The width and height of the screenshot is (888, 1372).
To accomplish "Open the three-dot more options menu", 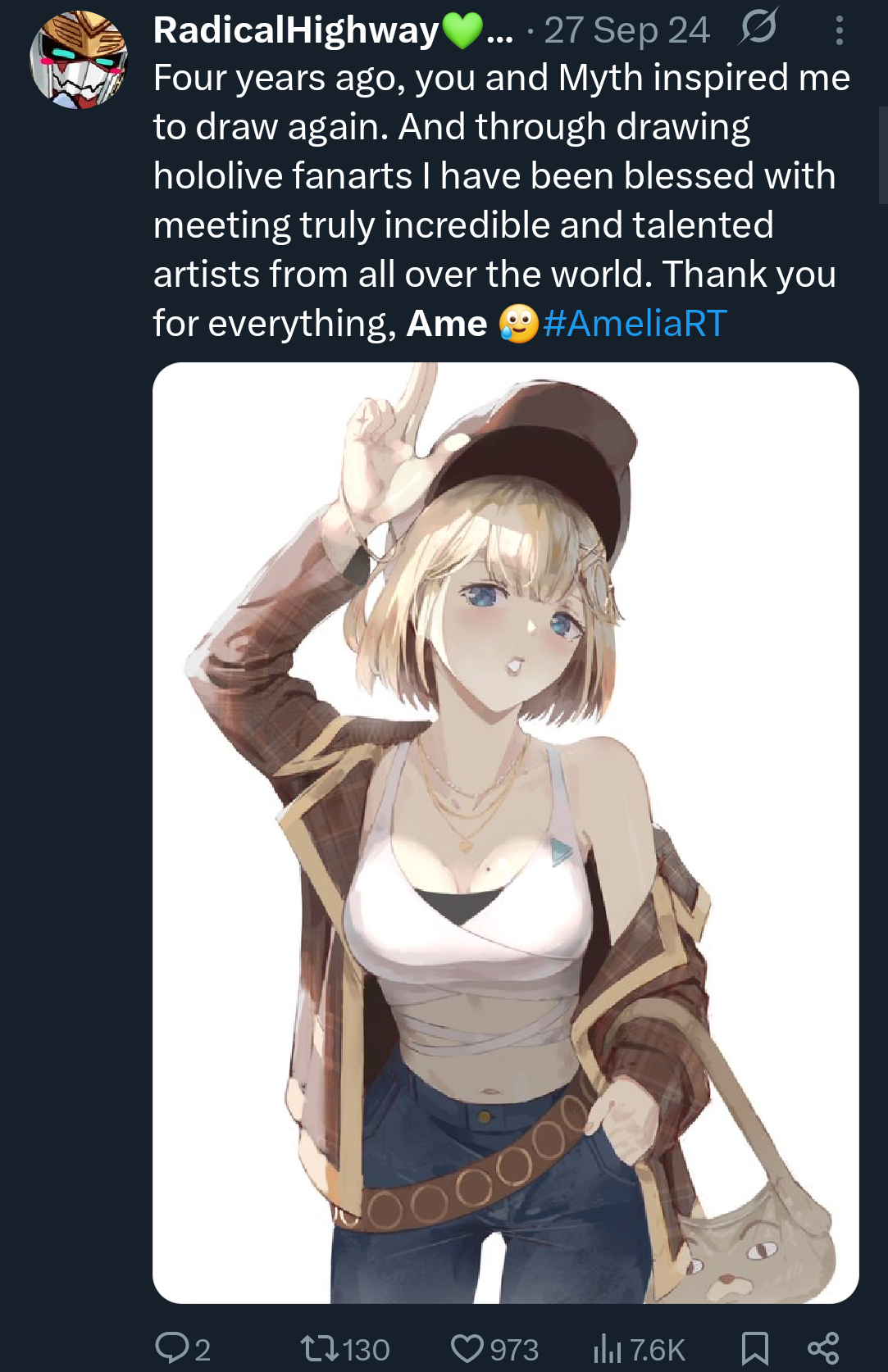I will (839, 30).
